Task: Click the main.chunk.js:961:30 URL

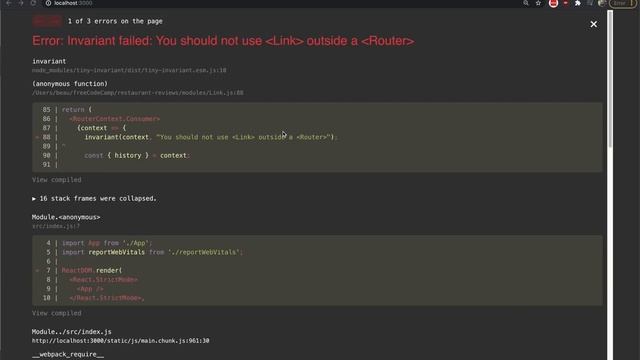Action: (120, 341)
